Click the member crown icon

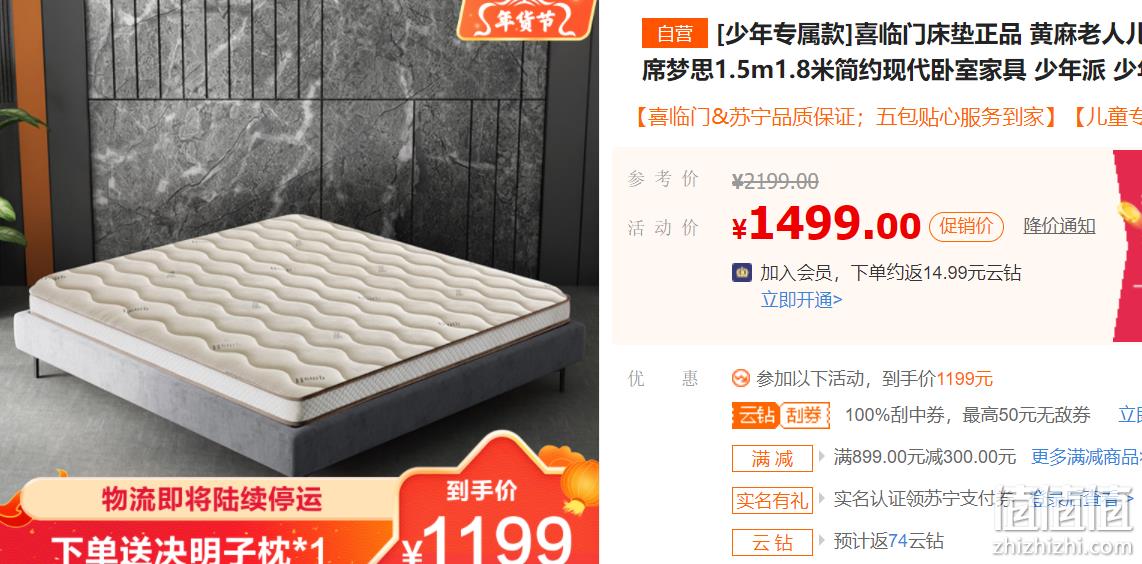coord(741,273)
